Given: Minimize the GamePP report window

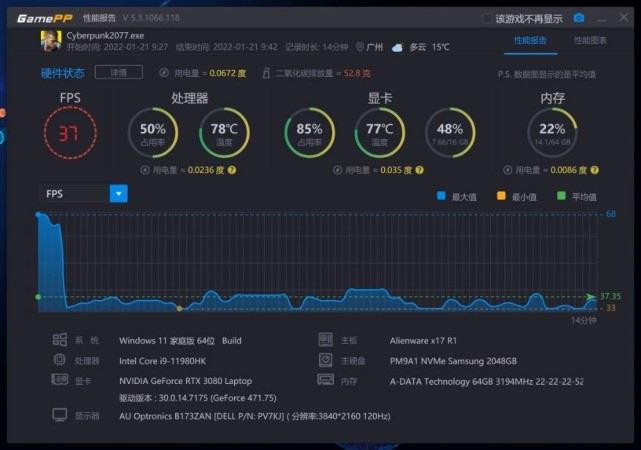Looking at the screenshot, I should pyautogui.click(x=601, y=19).
